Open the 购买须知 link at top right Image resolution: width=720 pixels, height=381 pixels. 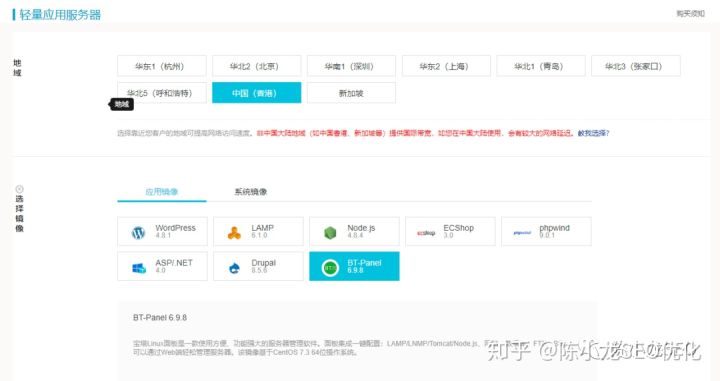690,14
